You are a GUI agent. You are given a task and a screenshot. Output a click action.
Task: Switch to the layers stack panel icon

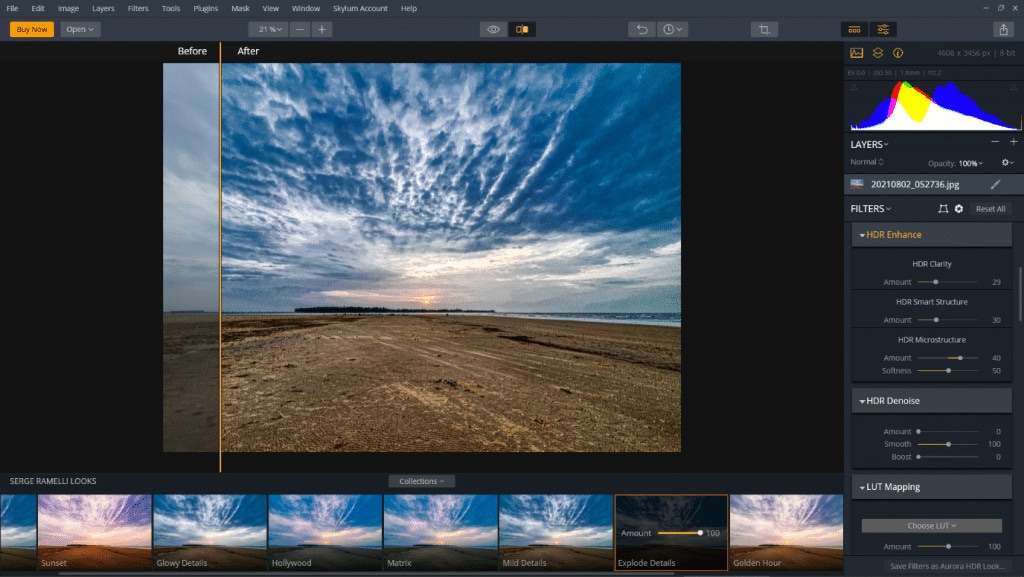[878, 53]
